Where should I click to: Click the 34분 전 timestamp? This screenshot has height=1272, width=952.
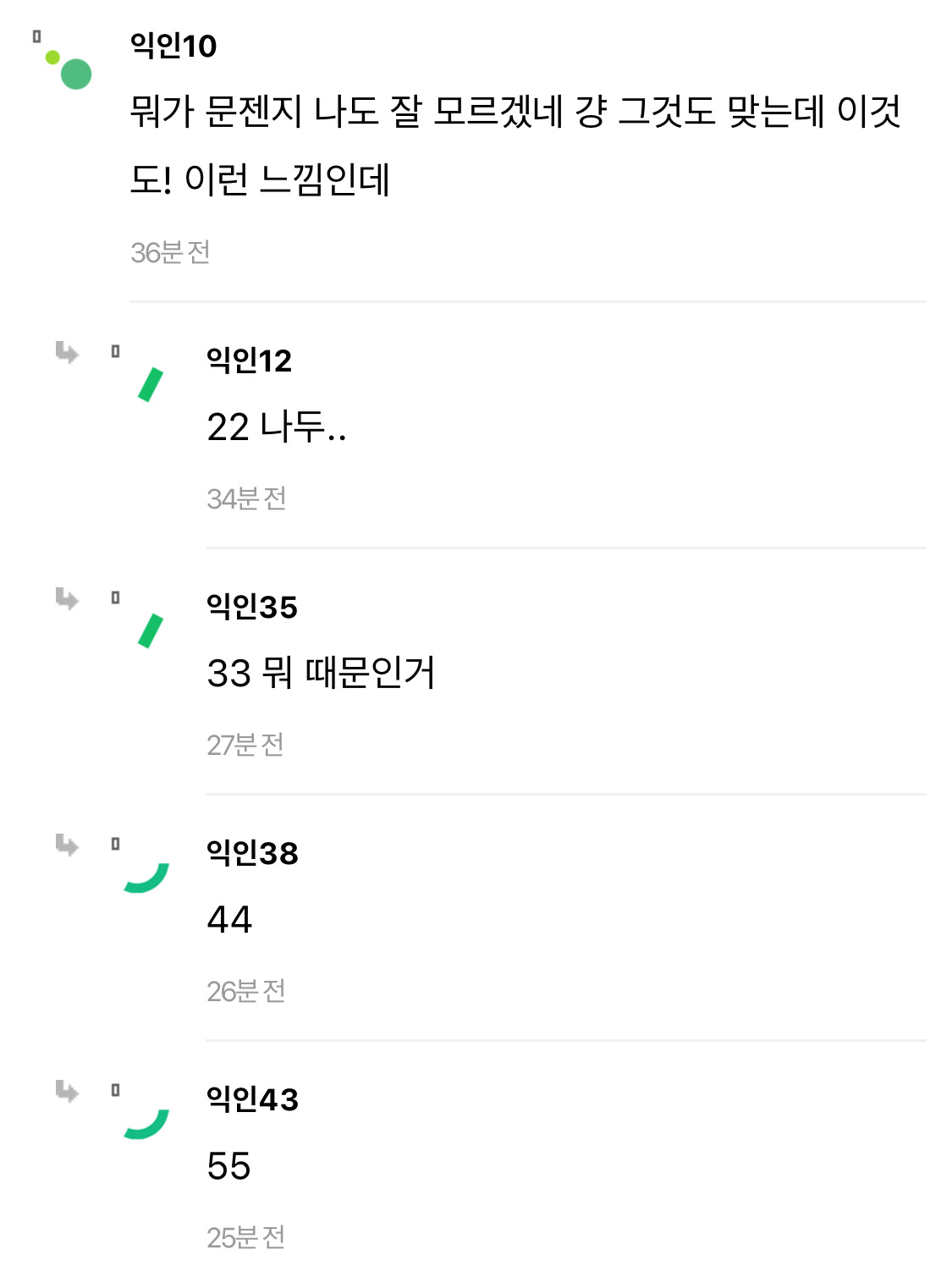(246, 498)
